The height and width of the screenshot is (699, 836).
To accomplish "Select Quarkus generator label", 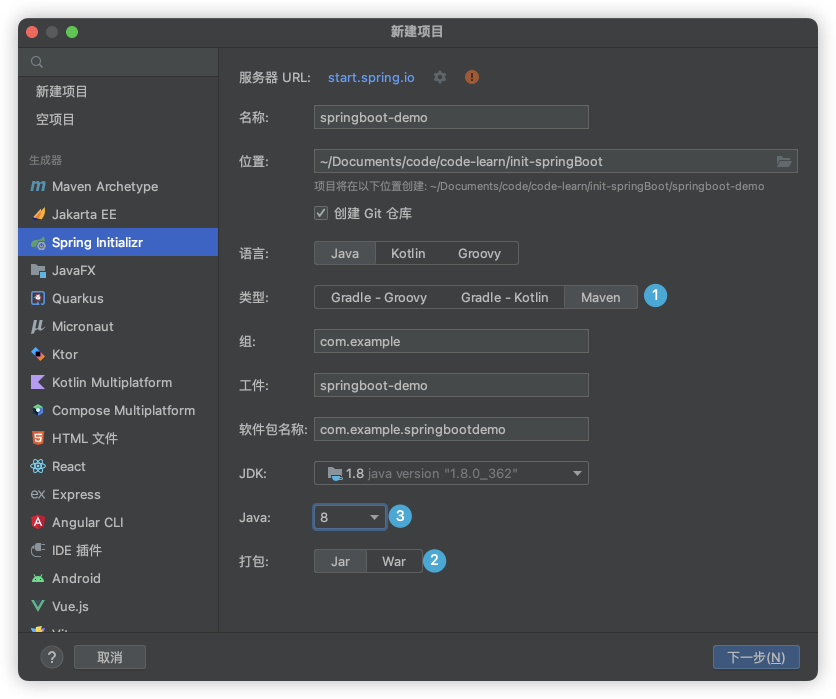I will coord(78,299).
